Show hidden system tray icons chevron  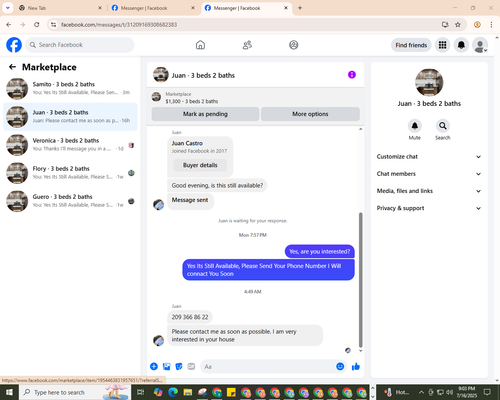pyautogui.click(x=421, y=392)
